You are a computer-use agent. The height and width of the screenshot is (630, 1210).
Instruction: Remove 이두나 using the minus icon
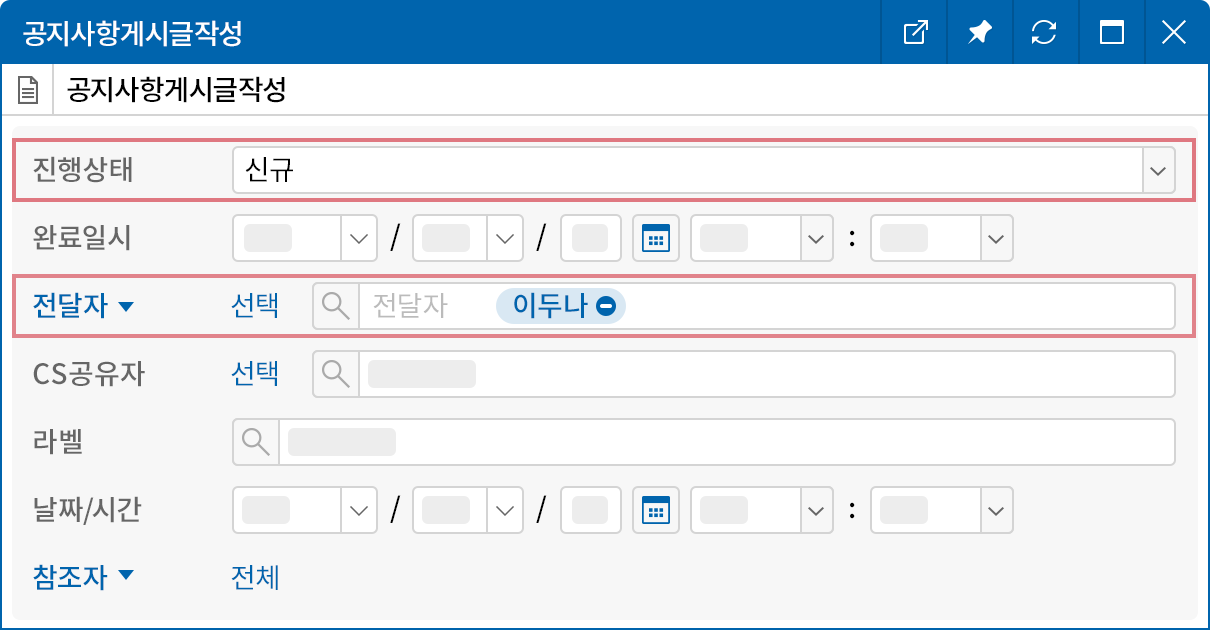tap(606, 306)
